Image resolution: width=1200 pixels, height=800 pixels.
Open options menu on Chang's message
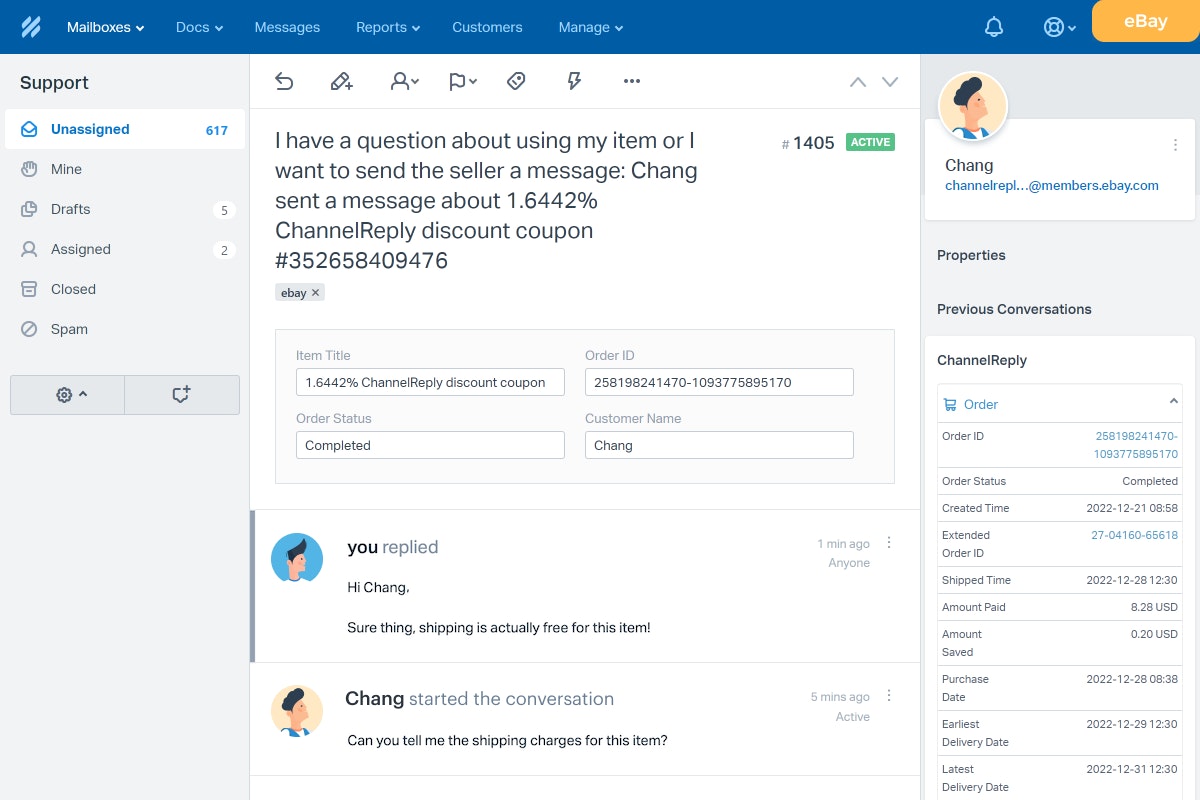point(889,696)
